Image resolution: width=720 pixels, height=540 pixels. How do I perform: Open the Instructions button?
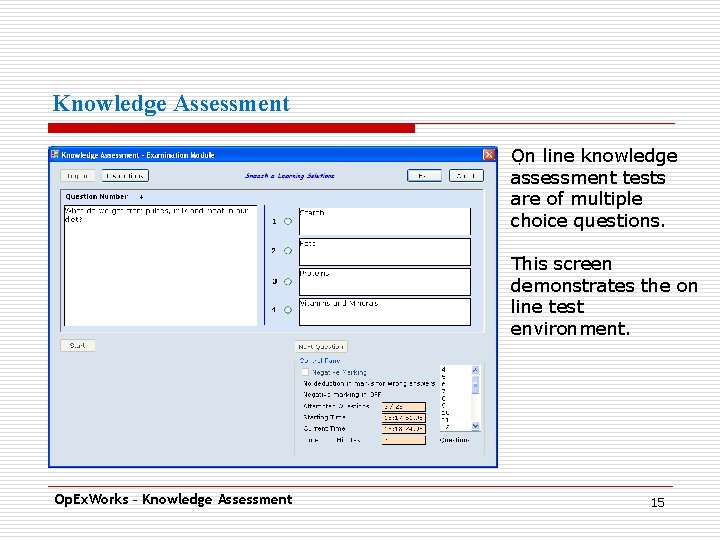125,175
